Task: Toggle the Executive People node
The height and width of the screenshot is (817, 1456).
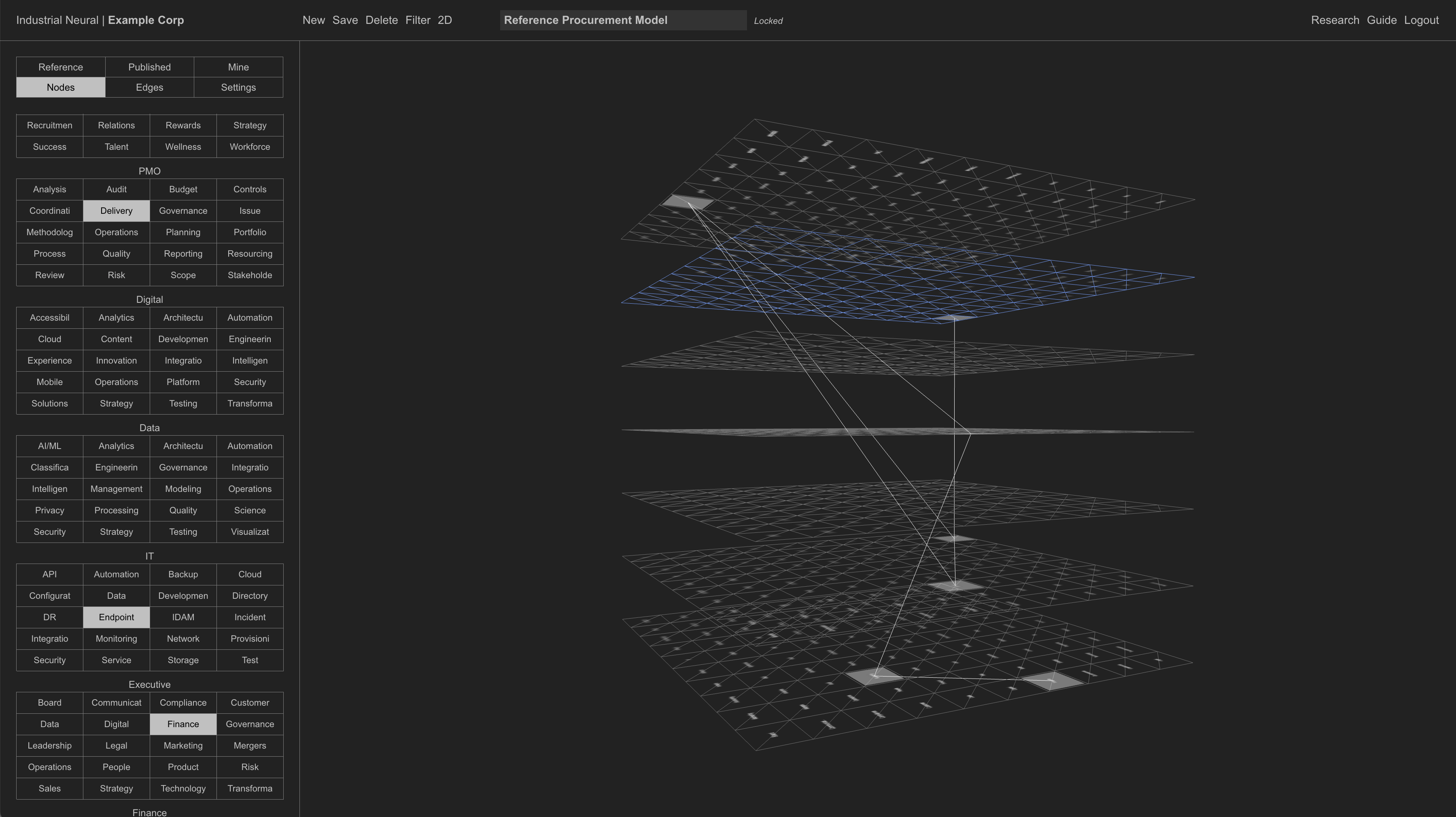Action: (x=117, y=767)
